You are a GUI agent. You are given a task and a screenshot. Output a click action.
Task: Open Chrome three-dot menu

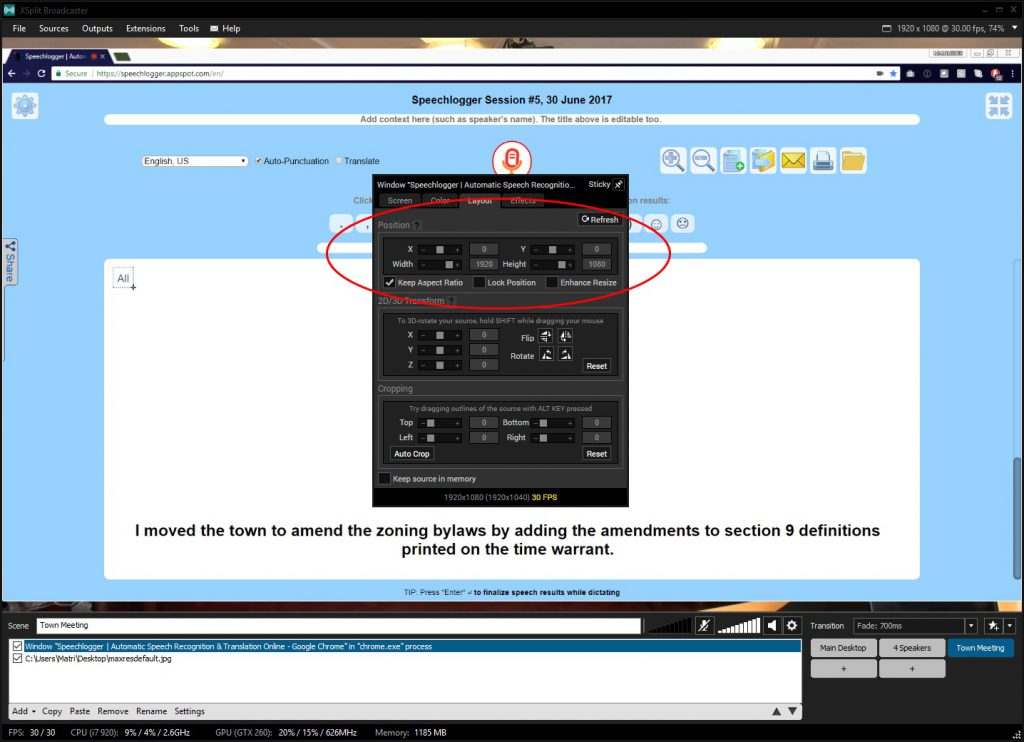tap(1013, 73)
